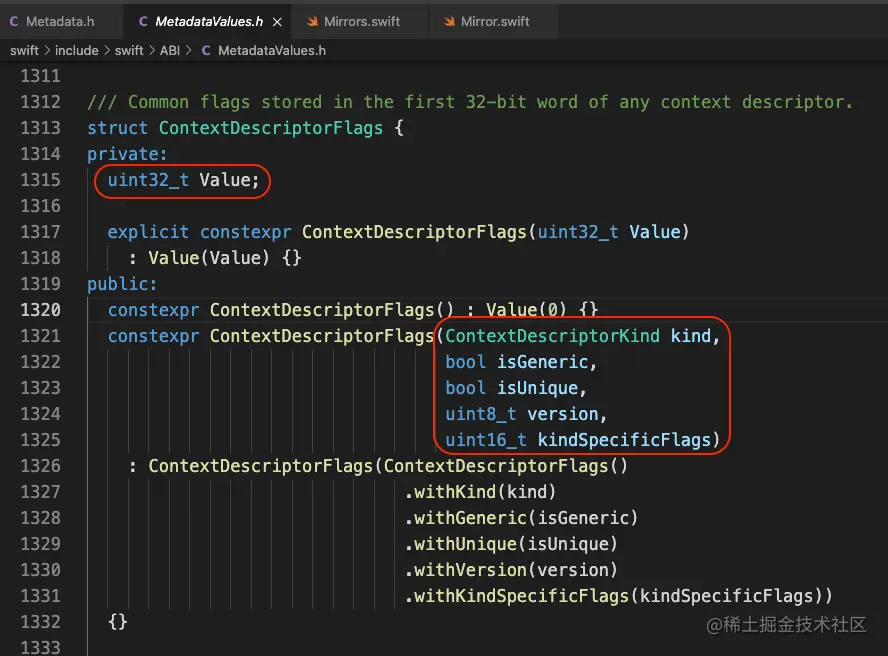Click 'bool isGeneric,' parameter
This screenshot has height=656, width=888.
click(x=521, y=362)
